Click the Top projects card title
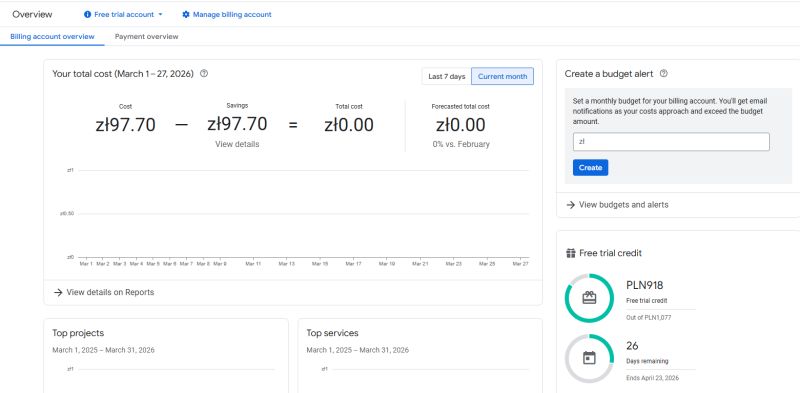 click(x=78, y=333)
